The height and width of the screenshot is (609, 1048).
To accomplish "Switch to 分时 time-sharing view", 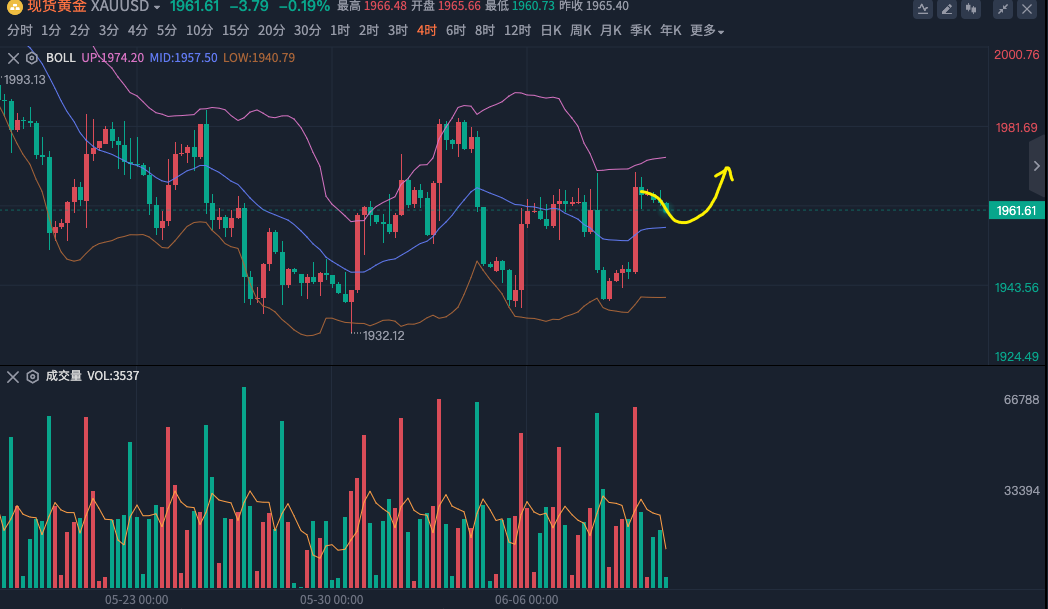I will click(19, 31).
